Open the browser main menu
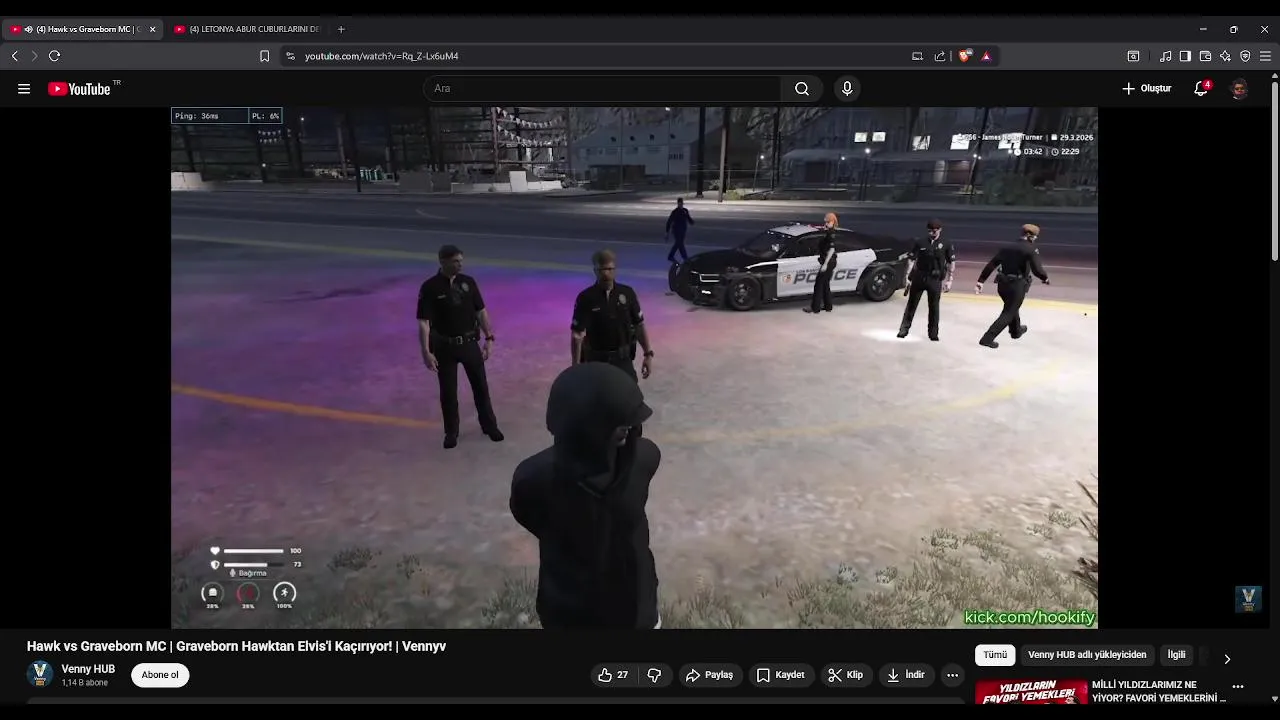Viewport: 1280px width, 720px height. pyautogui.click(x=1265, y=56)
